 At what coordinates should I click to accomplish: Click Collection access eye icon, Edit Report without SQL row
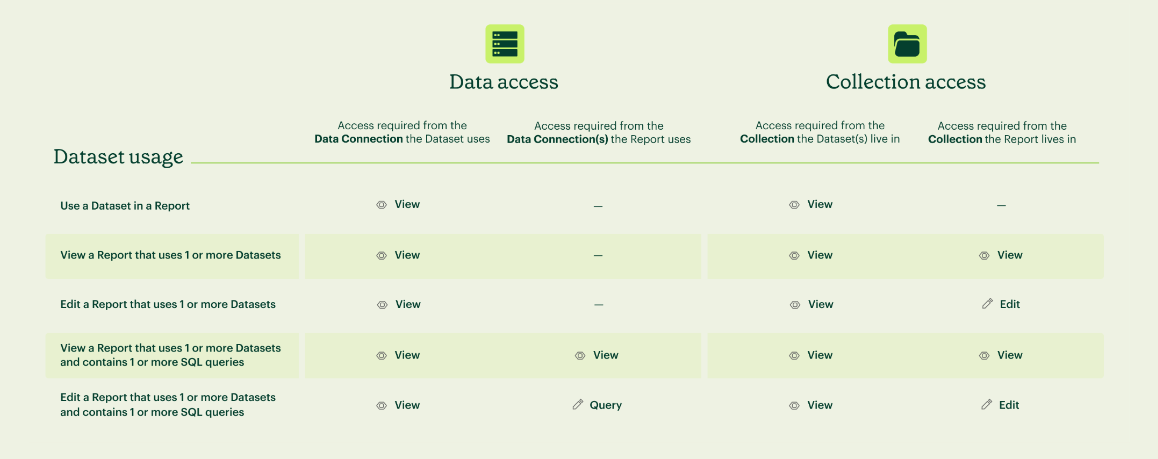pos(795,305)
